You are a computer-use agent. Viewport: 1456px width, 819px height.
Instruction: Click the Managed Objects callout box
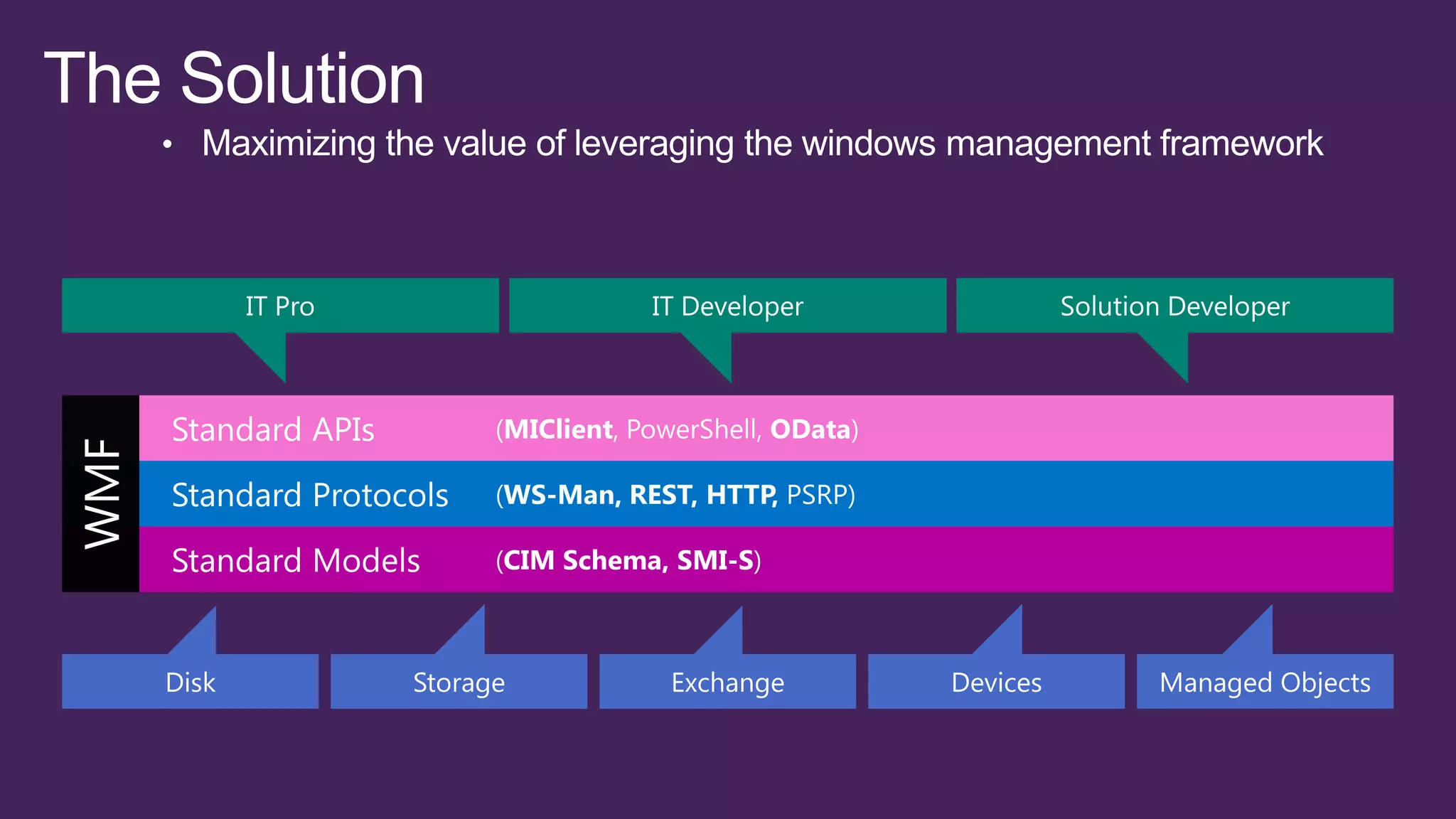point(1265,682)
